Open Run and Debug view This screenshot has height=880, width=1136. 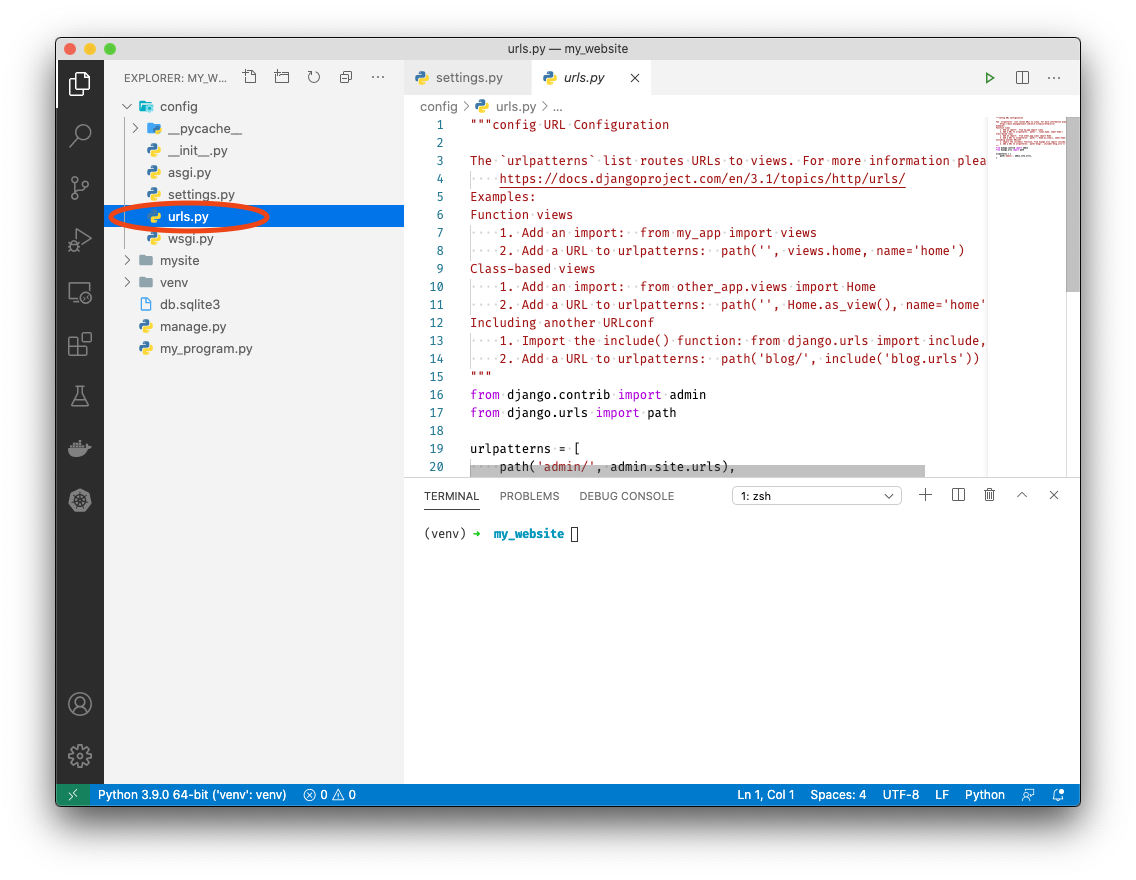coord(80,240)
